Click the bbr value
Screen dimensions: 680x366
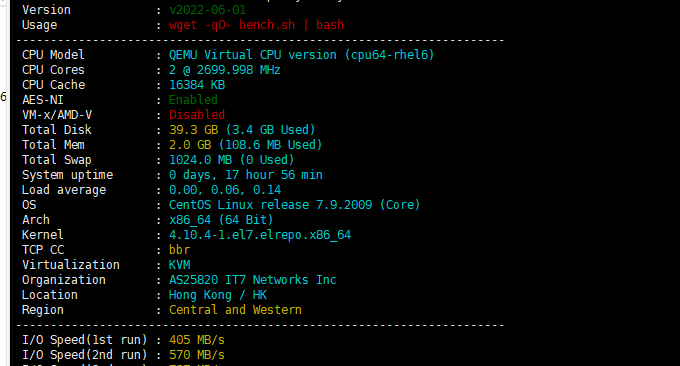coord(179,250)
